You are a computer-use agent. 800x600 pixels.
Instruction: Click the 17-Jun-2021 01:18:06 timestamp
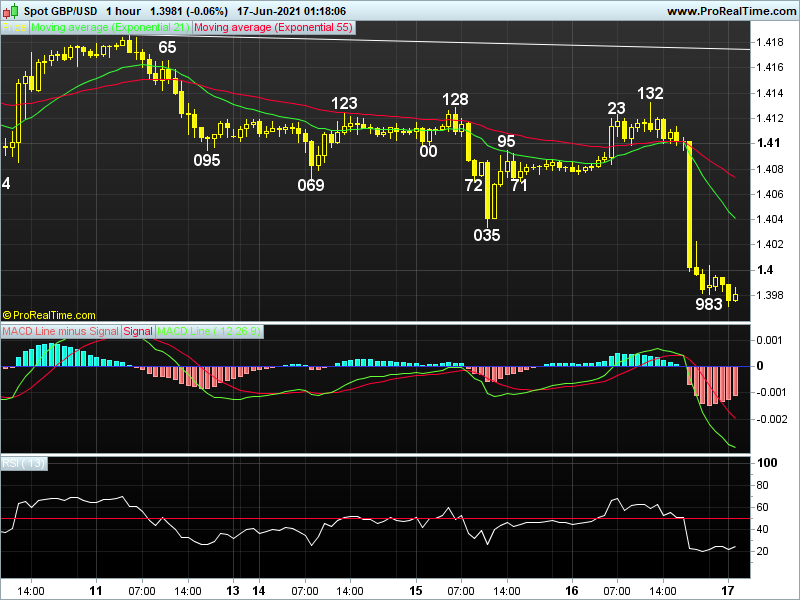(x=292, y=11)
